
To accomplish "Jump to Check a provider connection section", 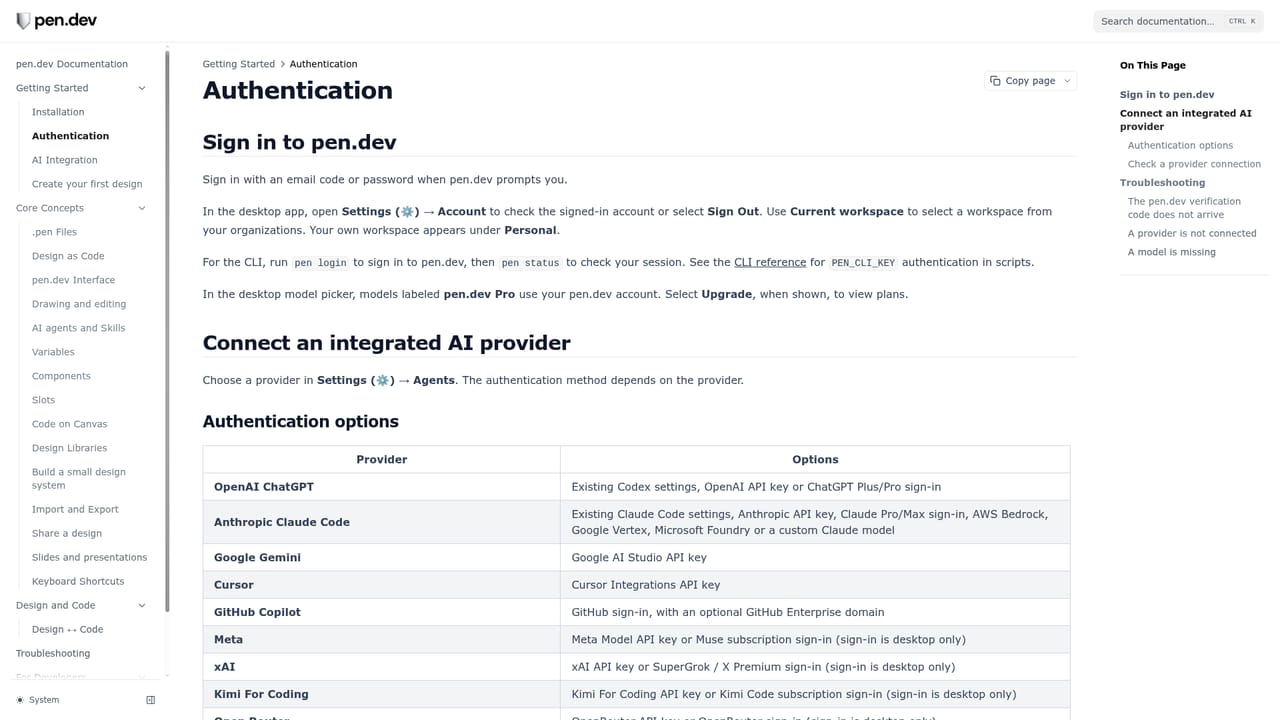I will [1194, 164].
